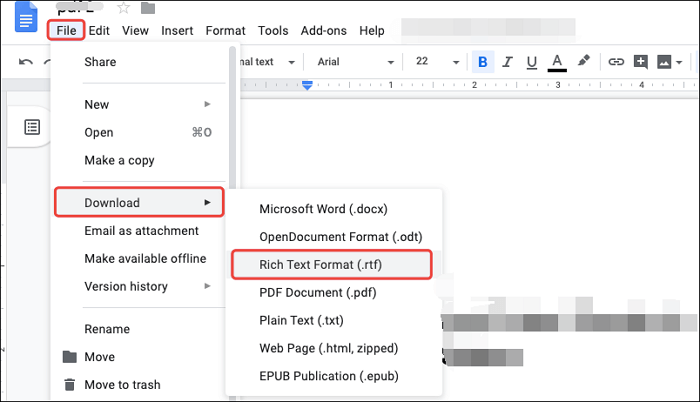The image size is (700, 402).
Task: Download as Rich Text Format (.rtf)
Action: click(332, 264)
